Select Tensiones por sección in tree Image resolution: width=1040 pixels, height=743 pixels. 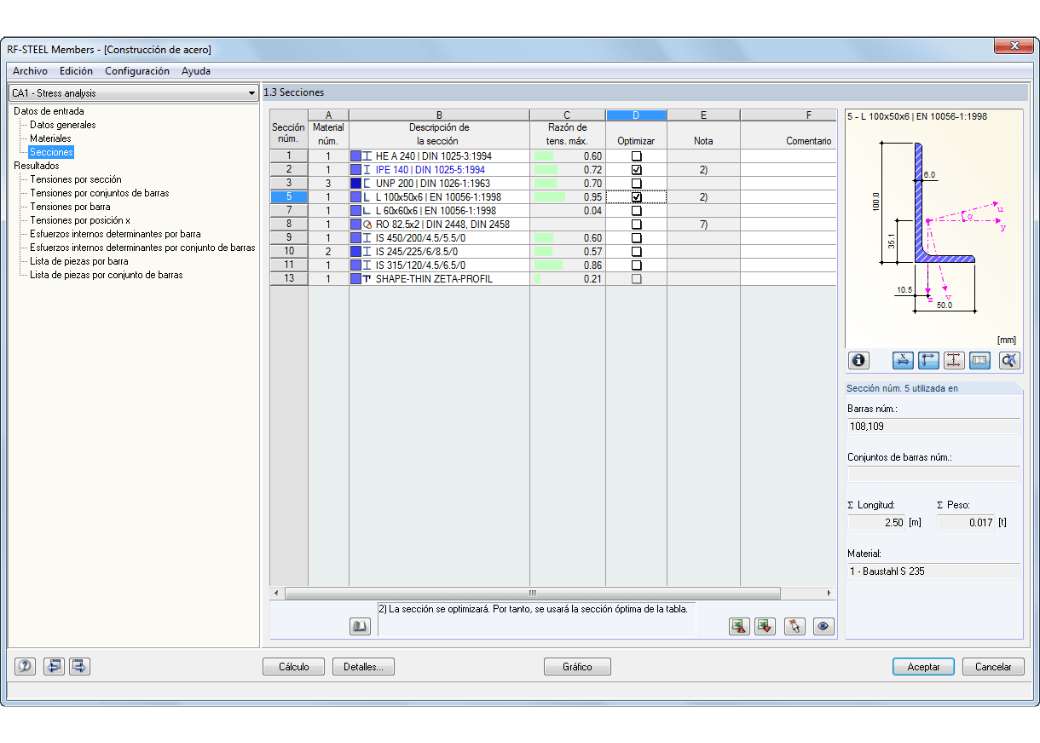pos(76,179)
